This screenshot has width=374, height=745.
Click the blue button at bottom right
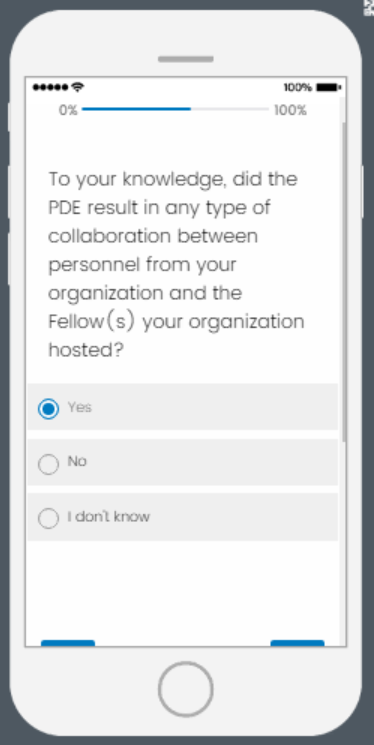tap(297, 643)
